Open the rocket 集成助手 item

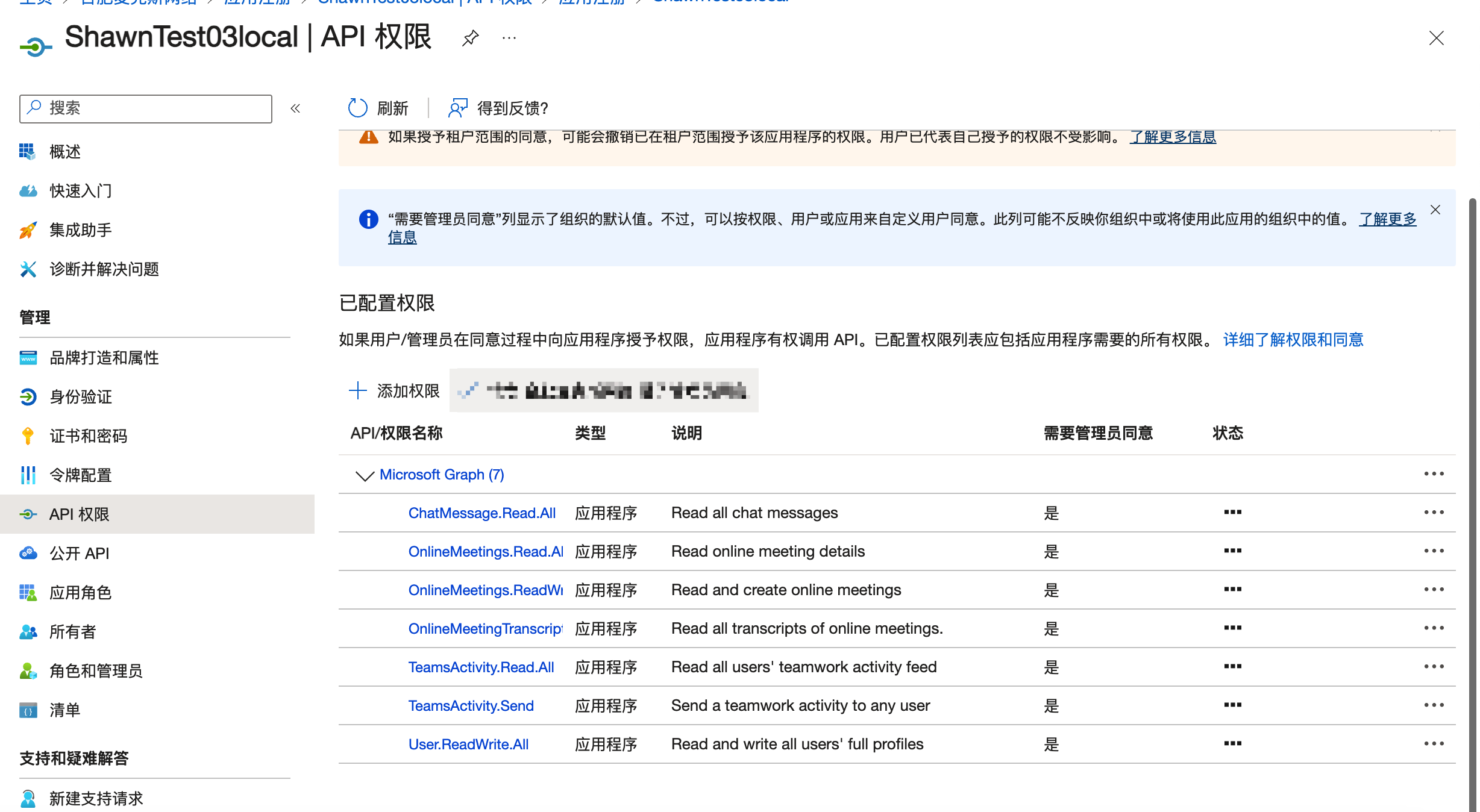tap(28, 230)
